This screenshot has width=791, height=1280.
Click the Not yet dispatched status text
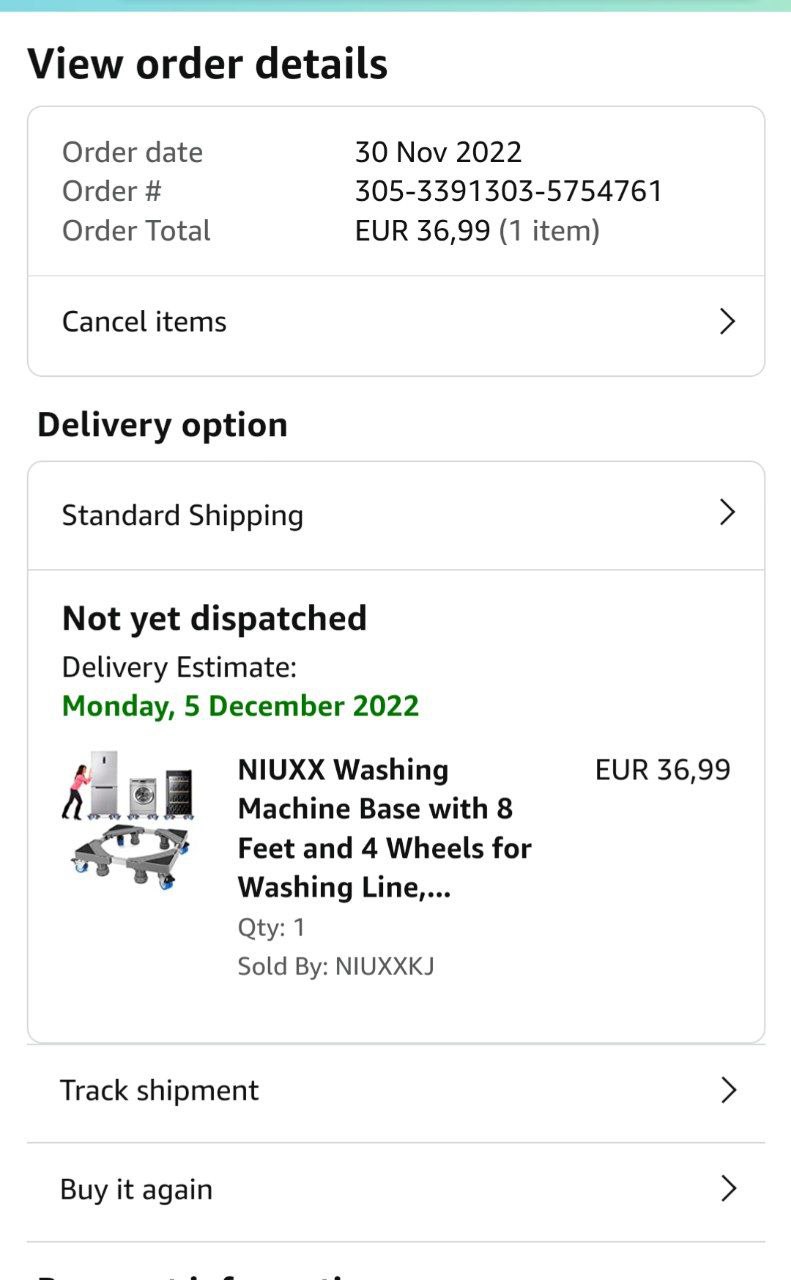tap(215, 618)
